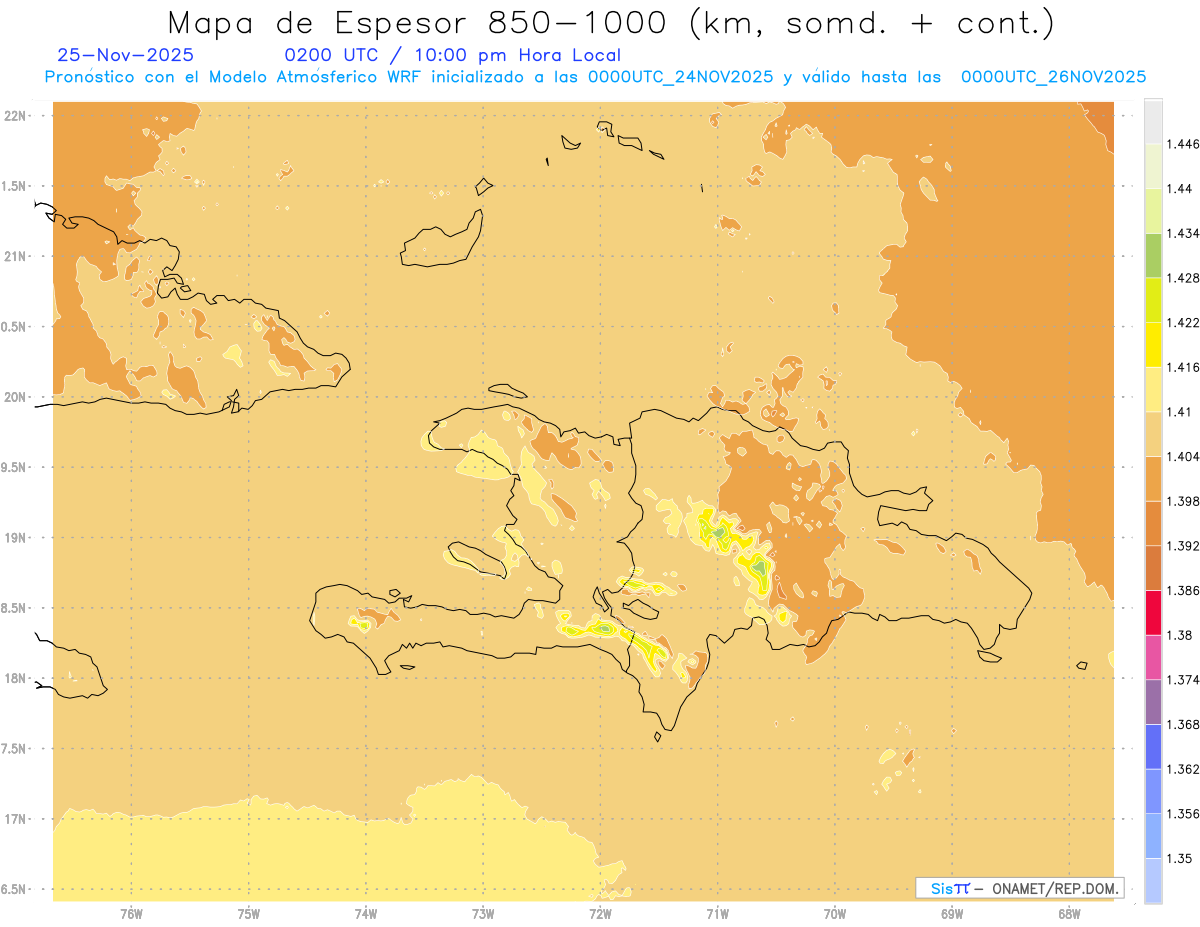
Task: Click the bright yellow legend swatch between 1.416 and 1.422
Action: click(1153, 345)
